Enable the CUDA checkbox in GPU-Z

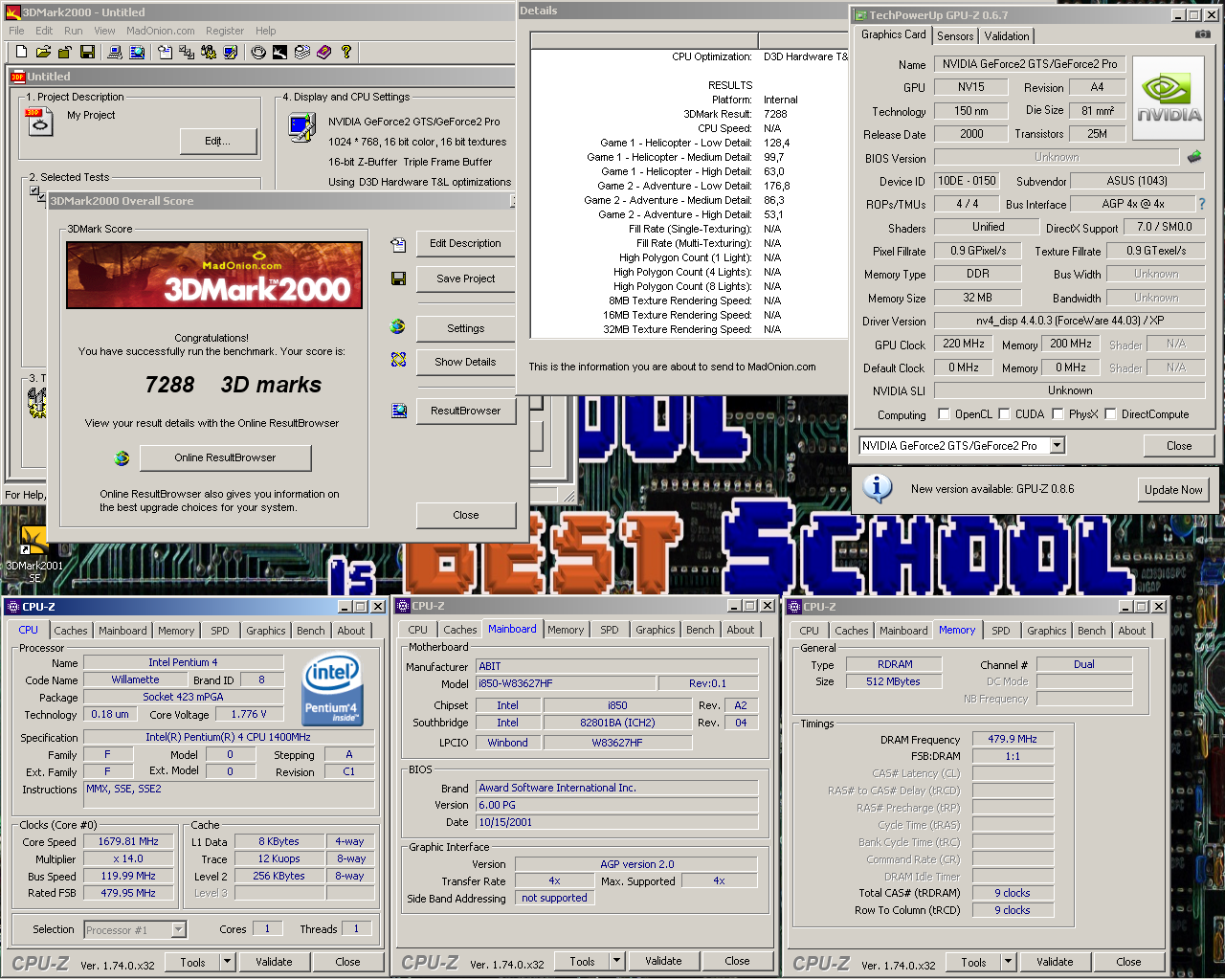tap(1004, 414)
